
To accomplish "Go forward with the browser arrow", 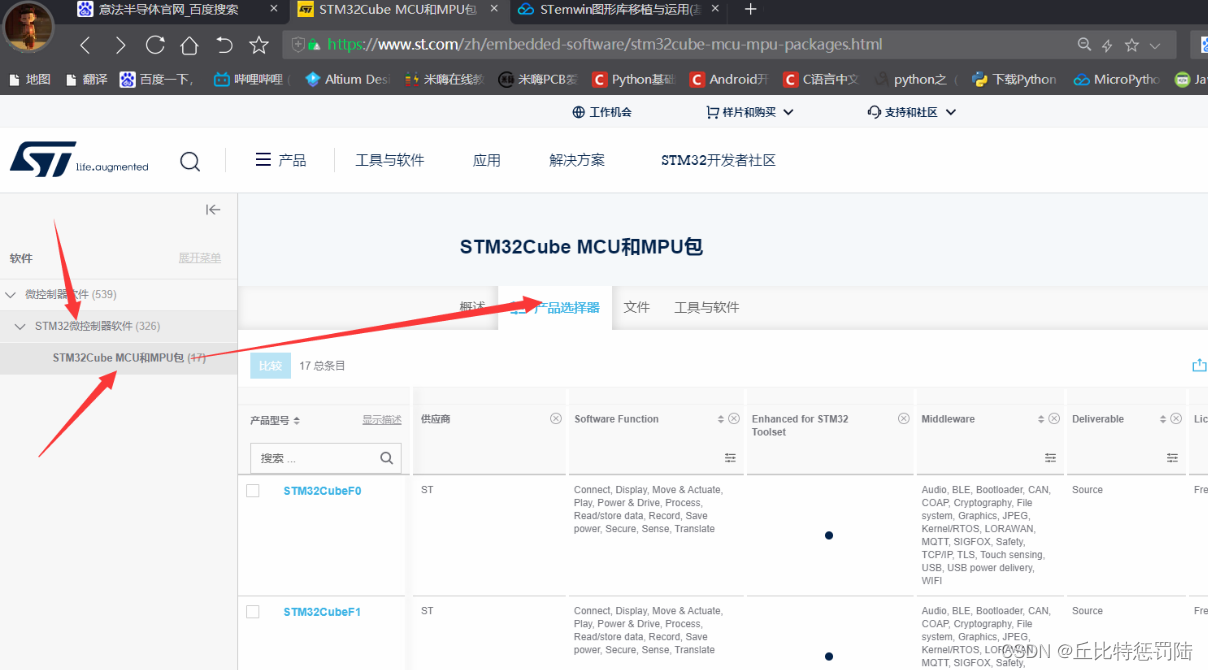I will click(x=120, y=45).
